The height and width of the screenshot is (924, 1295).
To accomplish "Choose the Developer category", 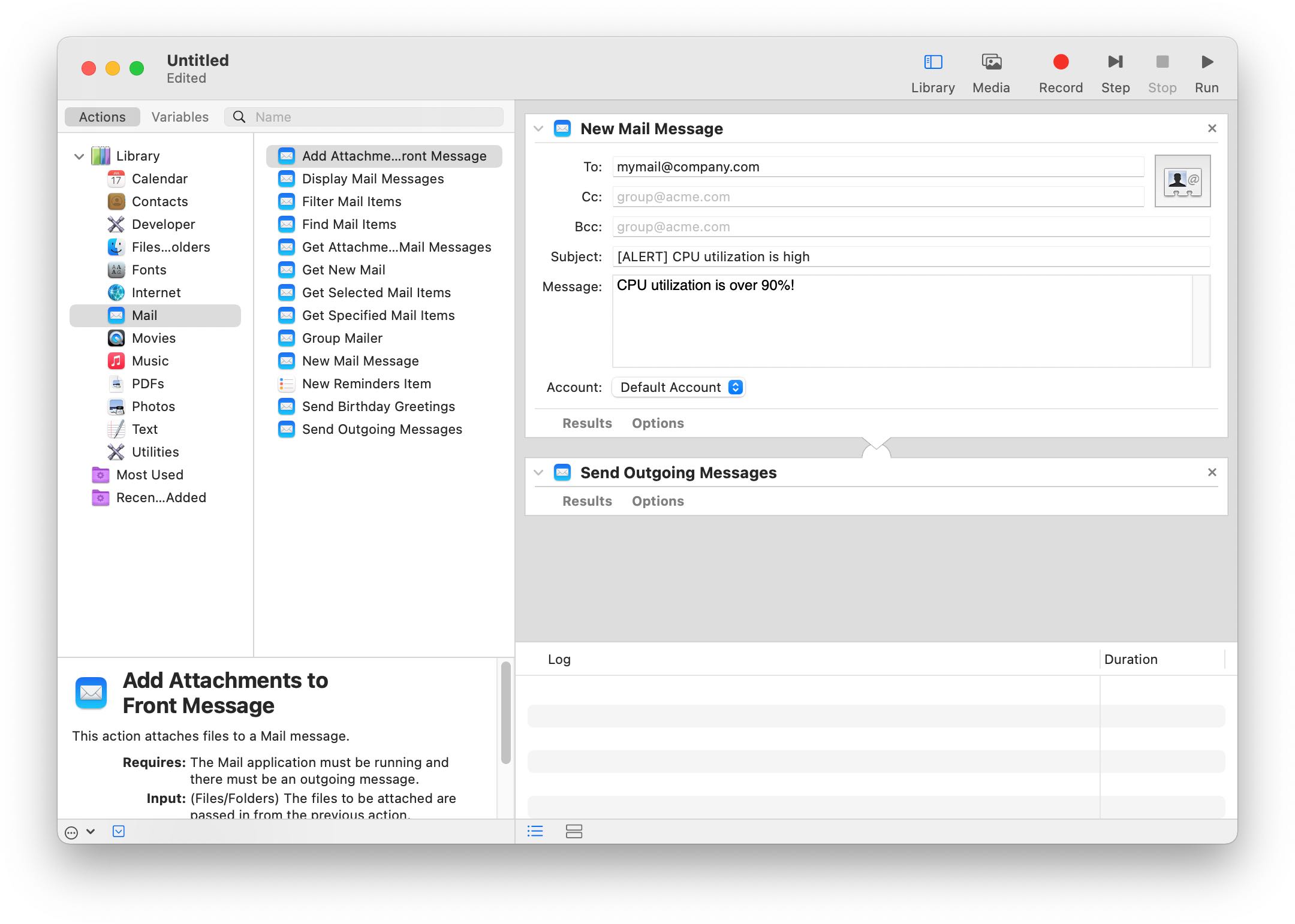I will 156,224.
